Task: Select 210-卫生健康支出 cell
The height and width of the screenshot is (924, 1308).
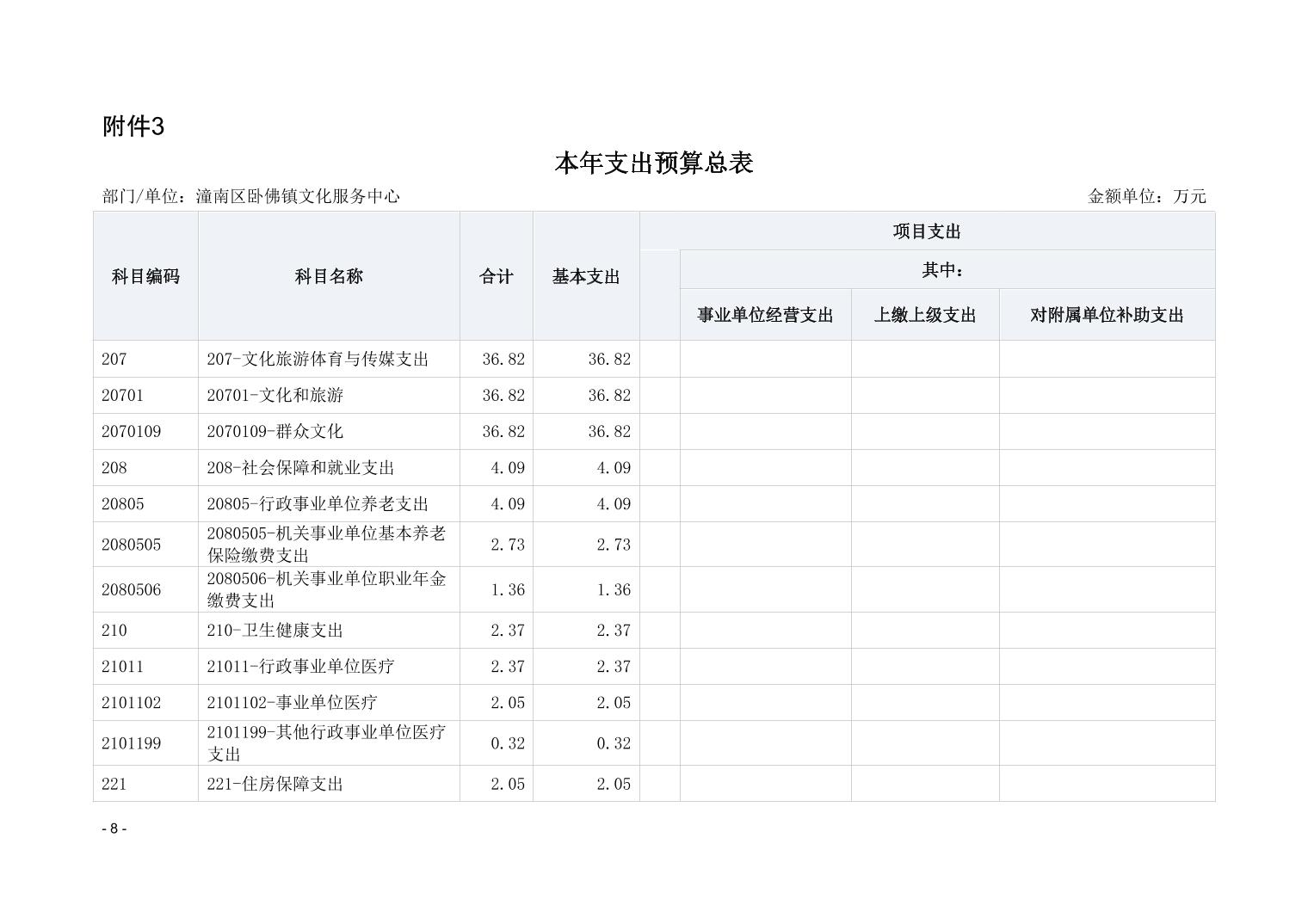Action: click(329, 630)
